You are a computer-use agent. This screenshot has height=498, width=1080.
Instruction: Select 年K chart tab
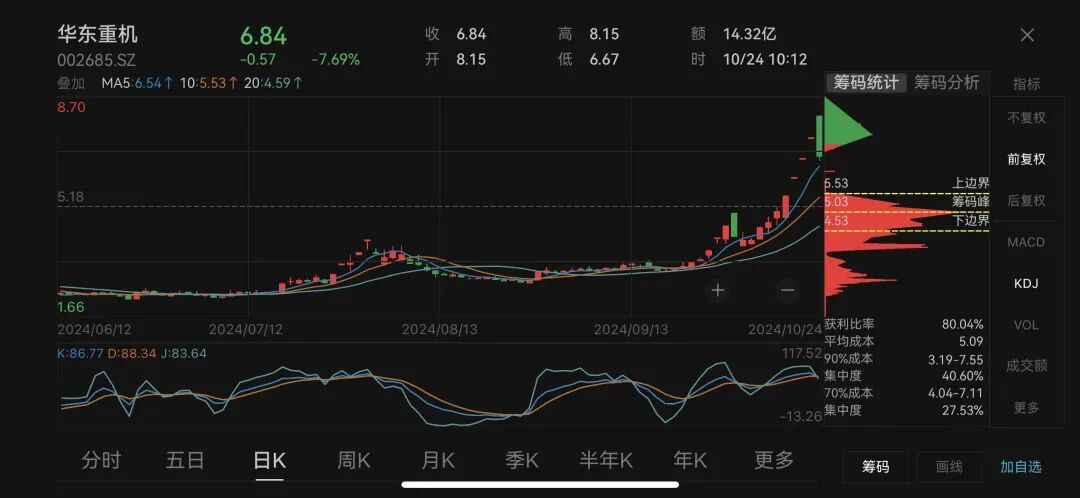click(x=690, y=460)
